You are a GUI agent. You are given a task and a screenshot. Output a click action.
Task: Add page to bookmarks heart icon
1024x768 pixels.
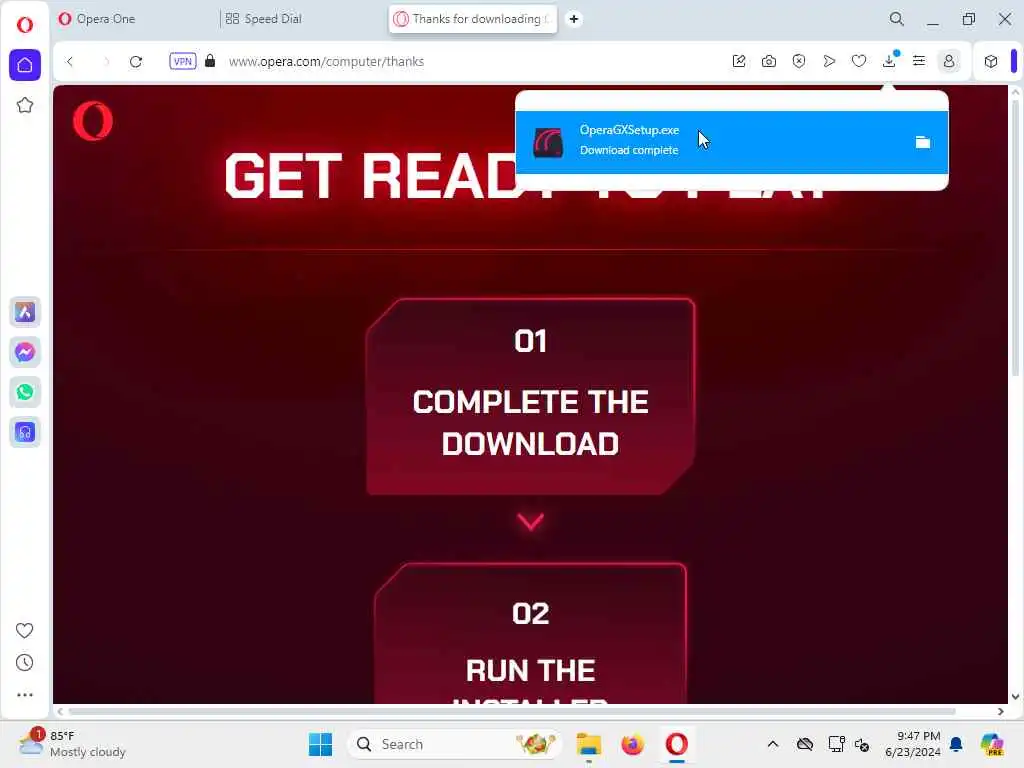[859, 61]
